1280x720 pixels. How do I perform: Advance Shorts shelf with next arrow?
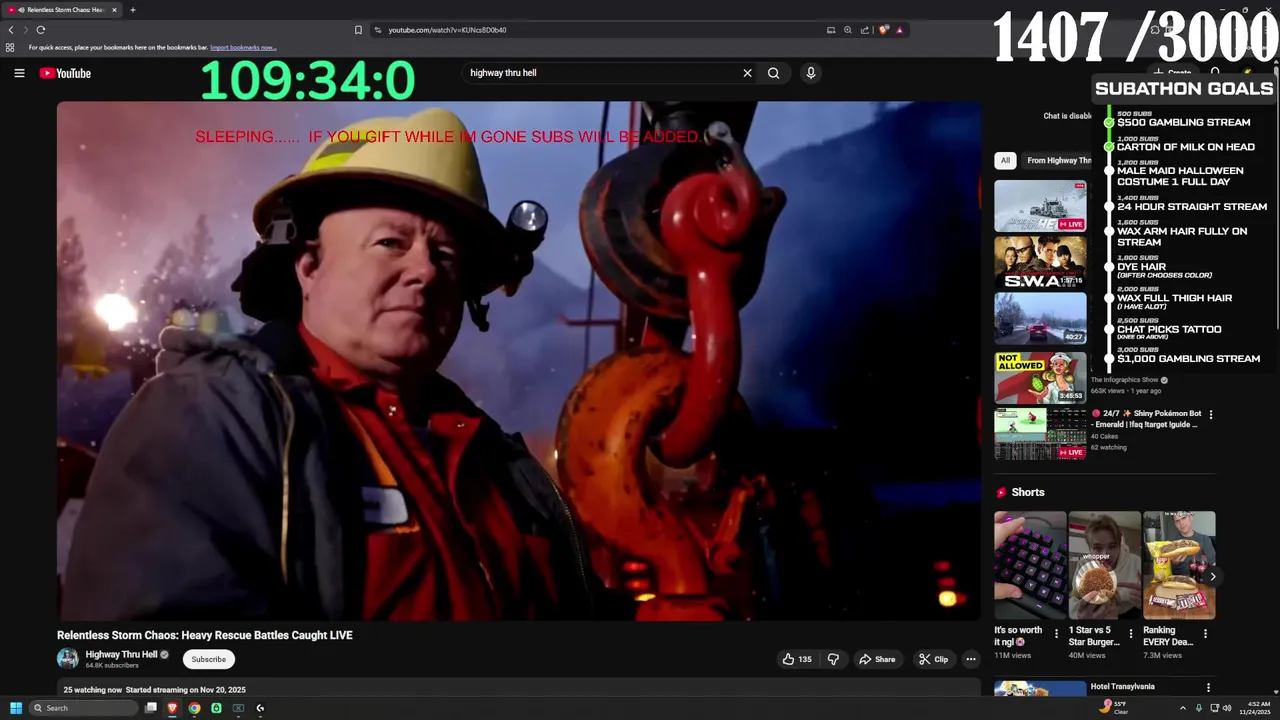(x=1212, y=577)
